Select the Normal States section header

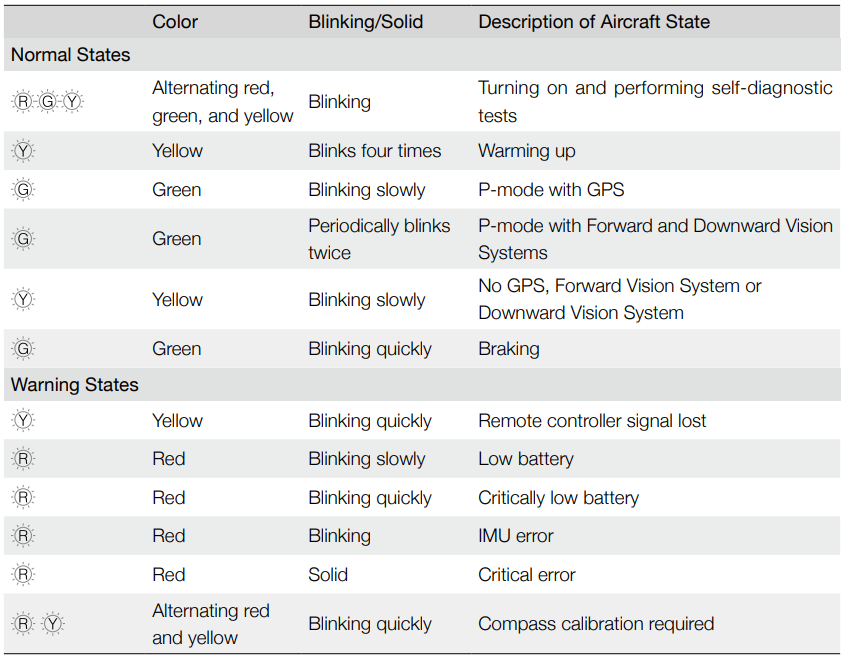70,55
